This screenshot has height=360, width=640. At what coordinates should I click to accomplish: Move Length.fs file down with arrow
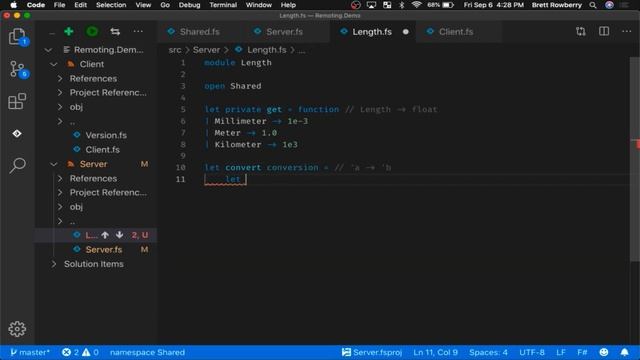(119, 235)
